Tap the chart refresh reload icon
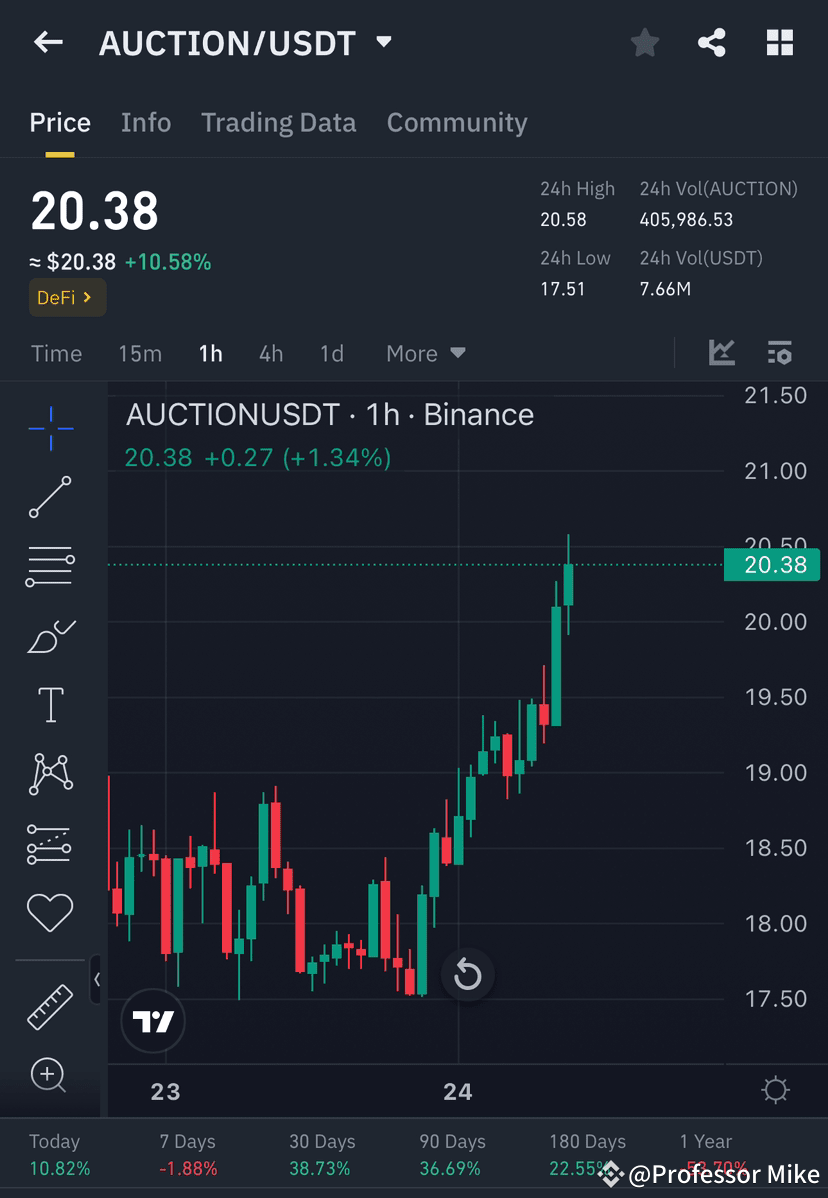Viewport: 828px width, 1198px height. 468,975
